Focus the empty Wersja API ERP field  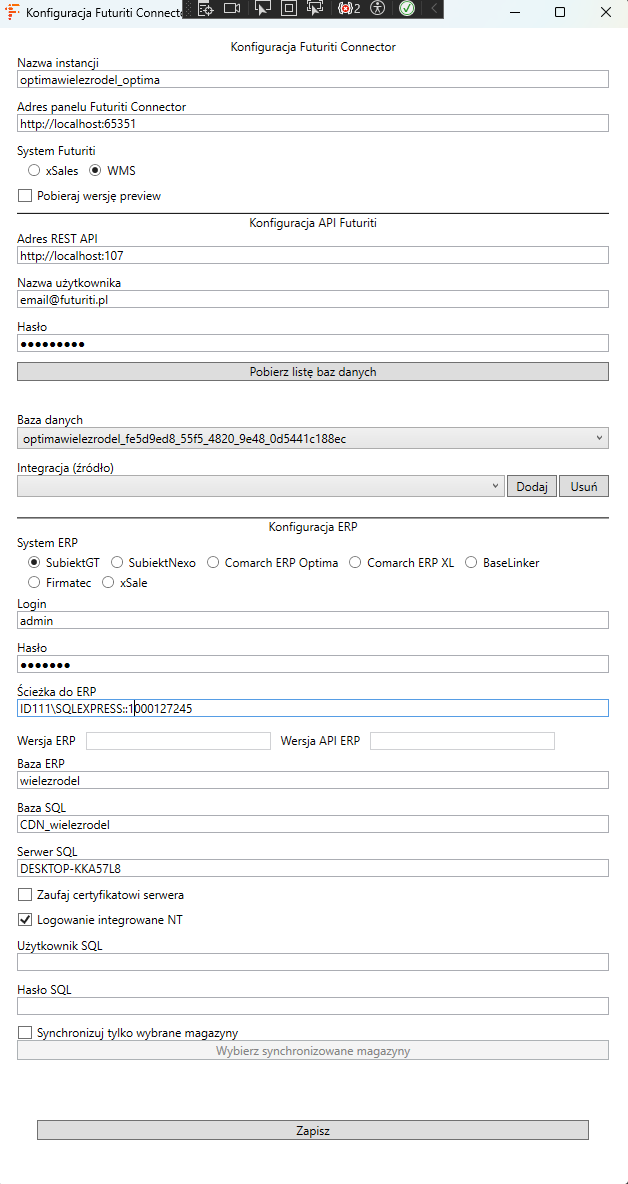(463, 741)
